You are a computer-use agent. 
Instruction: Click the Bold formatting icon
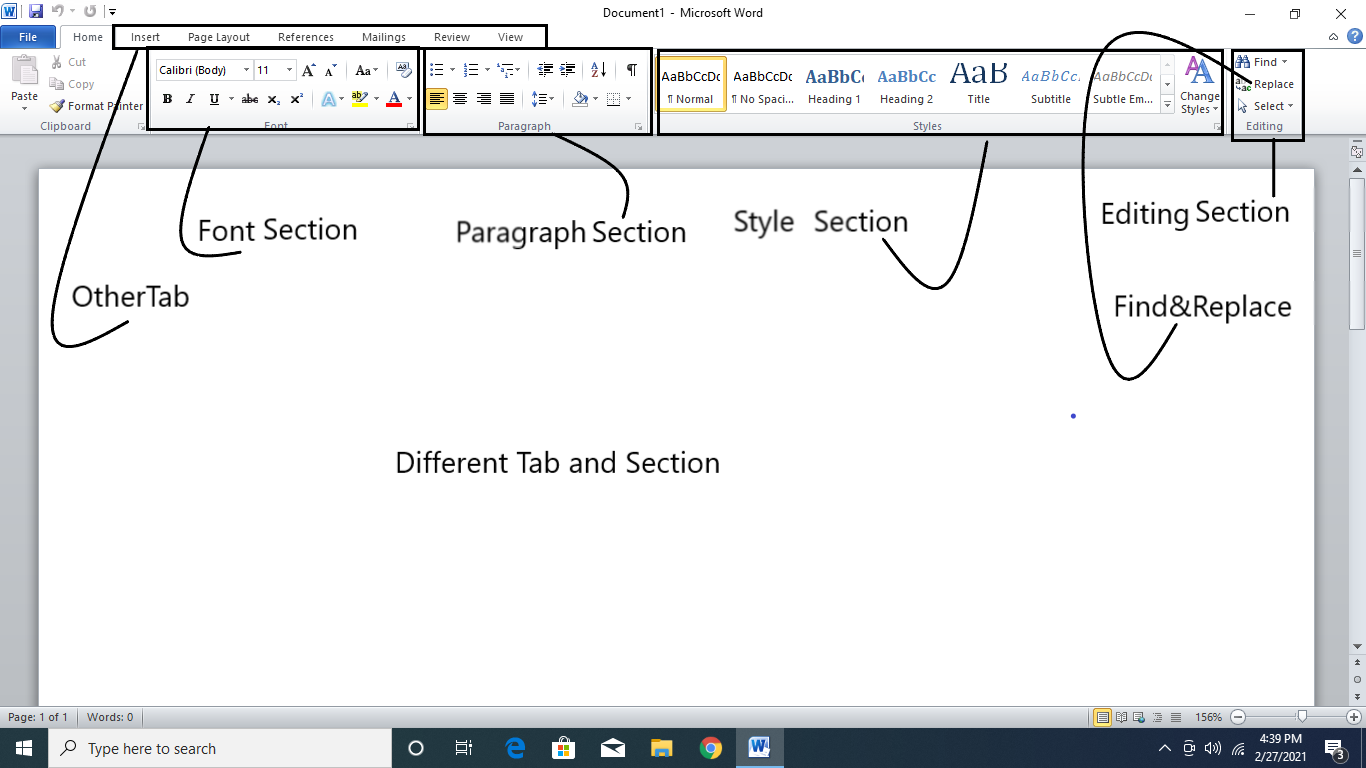[x=167, y=99]
